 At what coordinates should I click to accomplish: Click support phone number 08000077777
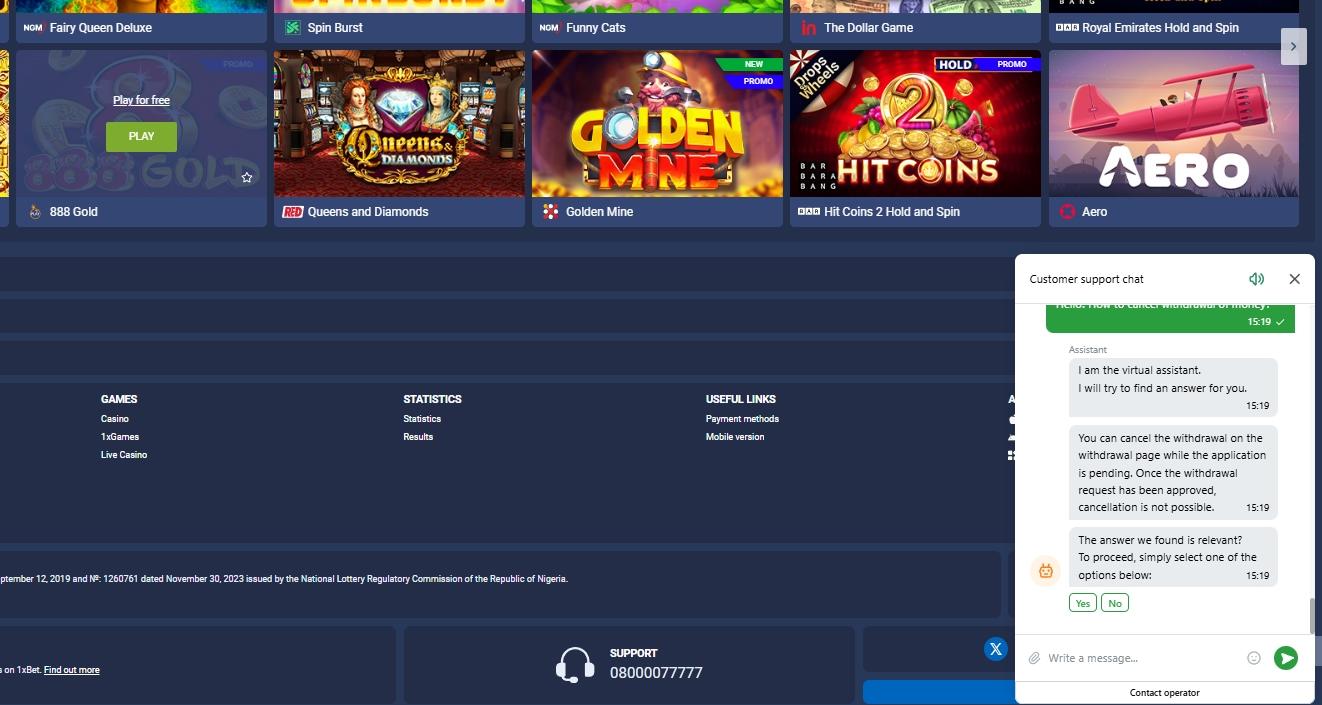[656, 673]
